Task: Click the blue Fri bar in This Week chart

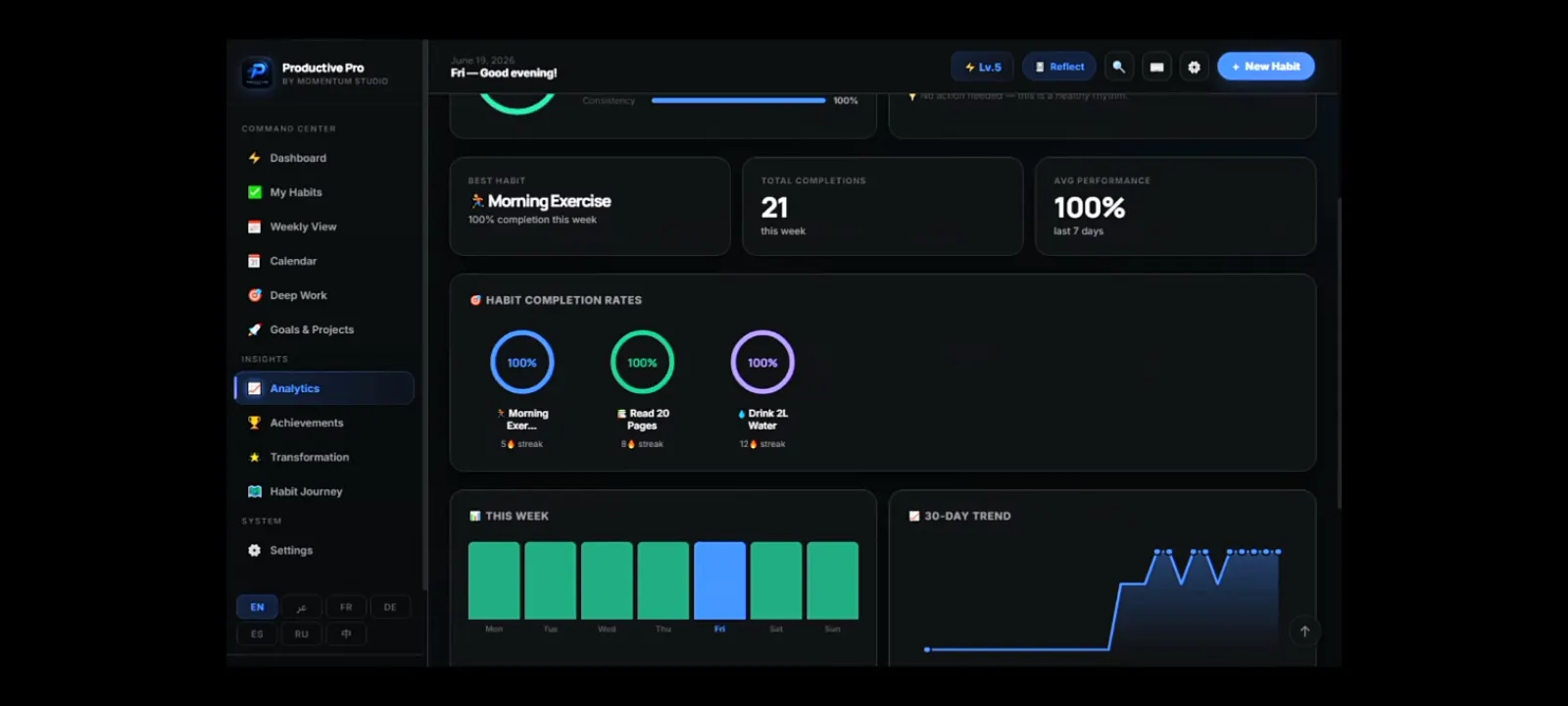Action: tap(719, 580)
